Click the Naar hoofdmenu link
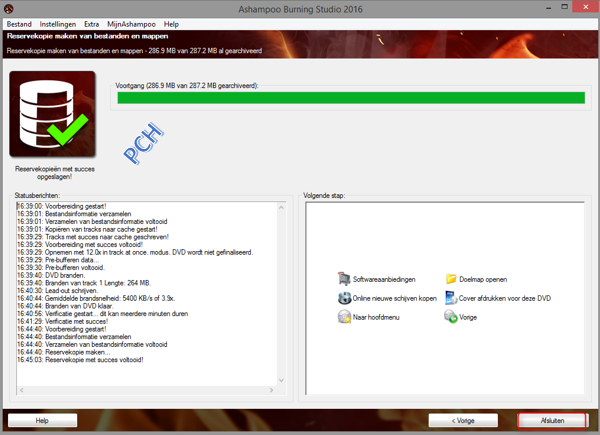The image size is (600, 435). [x=376, y=317]
